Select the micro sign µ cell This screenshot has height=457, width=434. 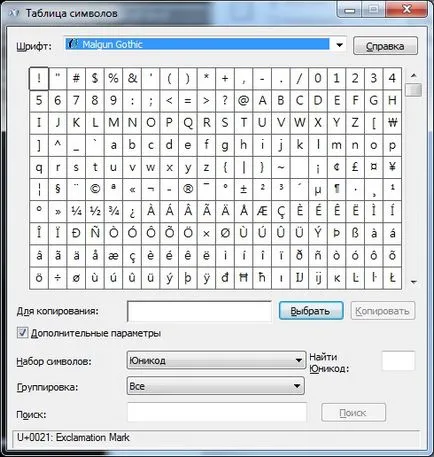point(318,189)
